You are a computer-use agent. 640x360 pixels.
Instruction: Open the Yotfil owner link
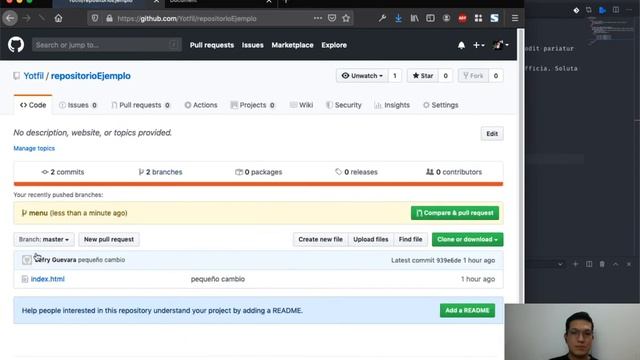coord(33,76)
